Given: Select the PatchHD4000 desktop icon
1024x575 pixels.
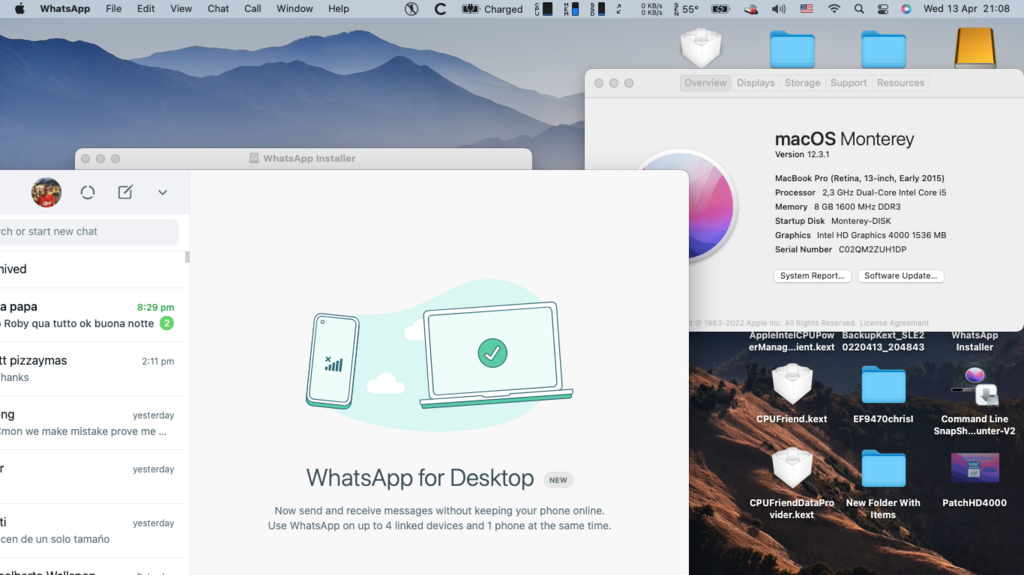Looking at the screenshot, I should pyautogui.click(x=974, y=468).
